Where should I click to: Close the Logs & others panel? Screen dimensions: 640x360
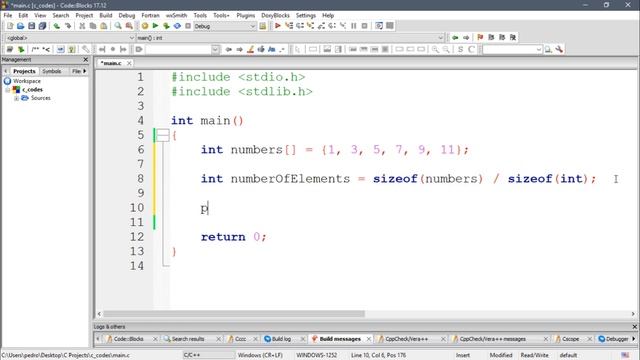[635, 327]
